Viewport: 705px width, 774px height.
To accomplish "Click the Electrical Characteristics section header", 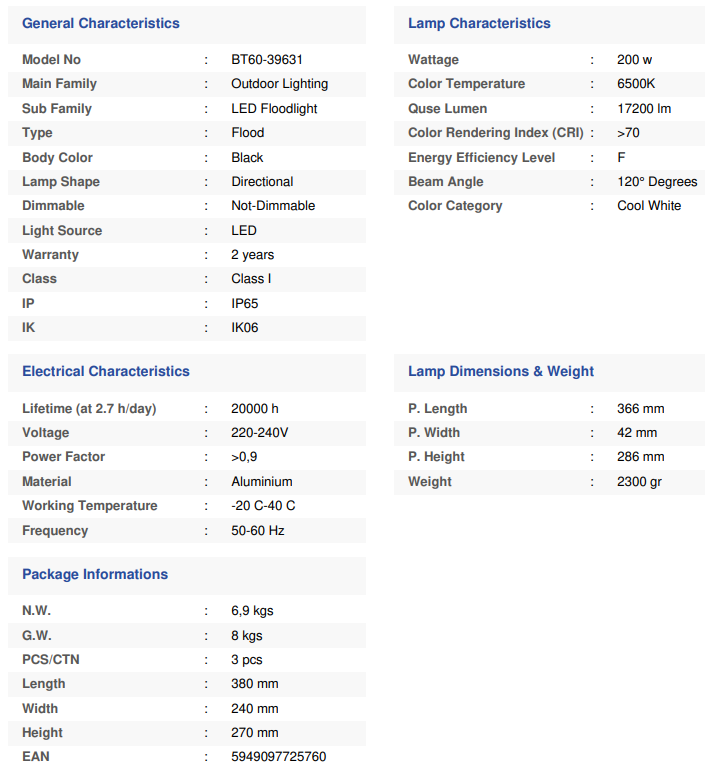I will tap(106, 371).
